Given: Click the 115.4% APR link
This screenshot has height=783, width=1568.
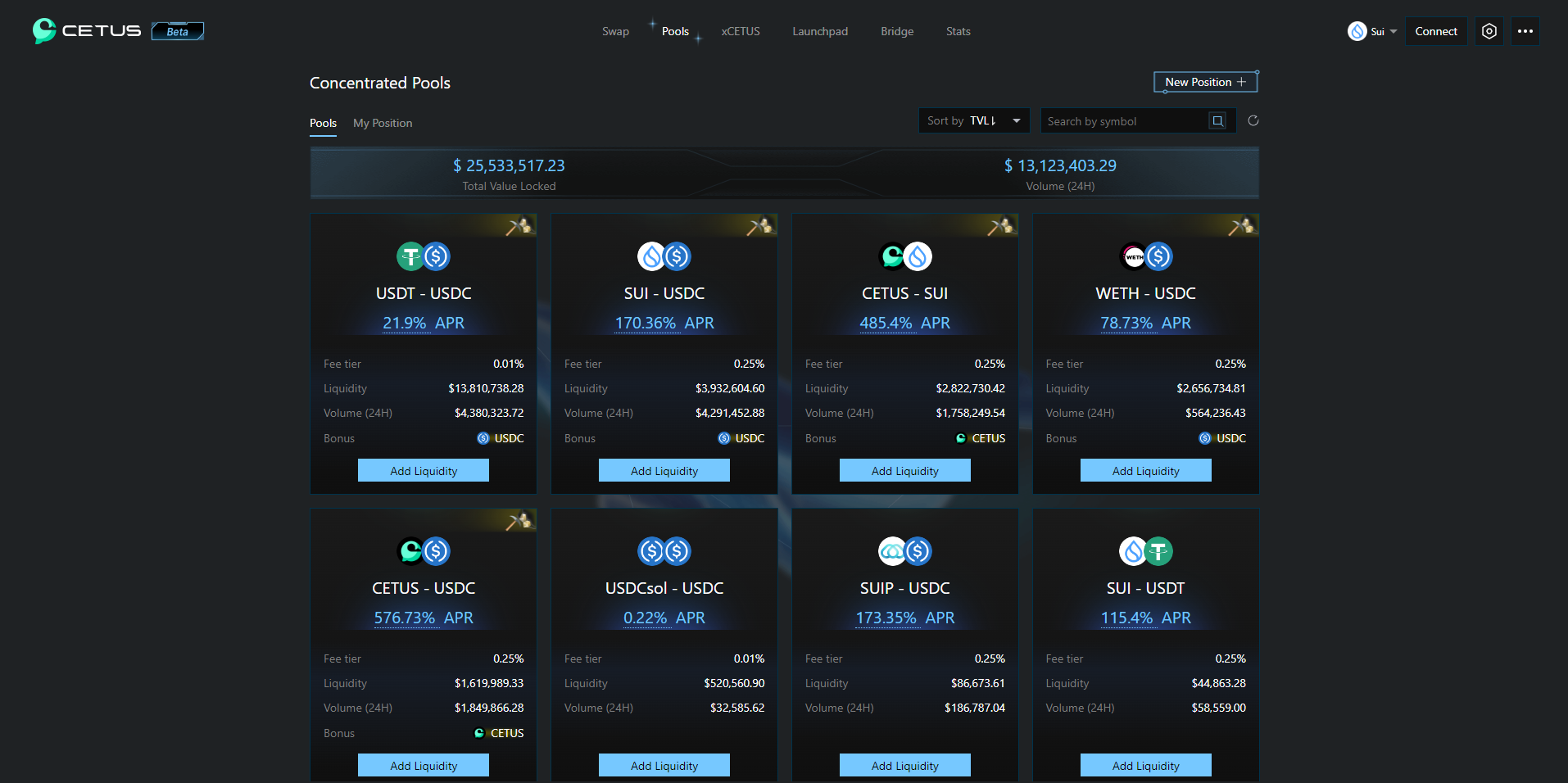Looking at the screenshot, I should point(1146,618).
